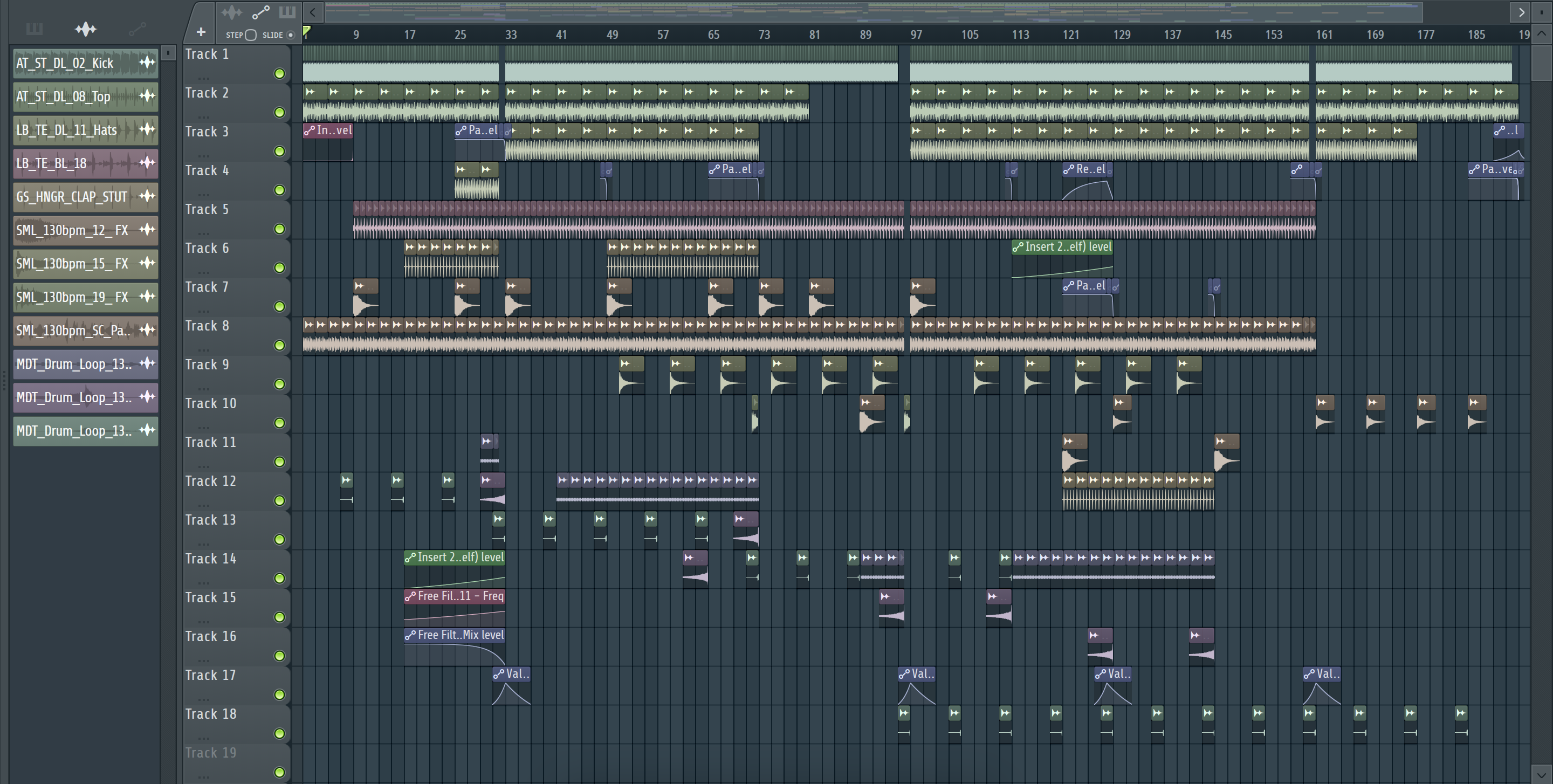Viewport: 1553px width, 784px height.
Task: Click the Track 1 header label
Action: pos(207,54)
